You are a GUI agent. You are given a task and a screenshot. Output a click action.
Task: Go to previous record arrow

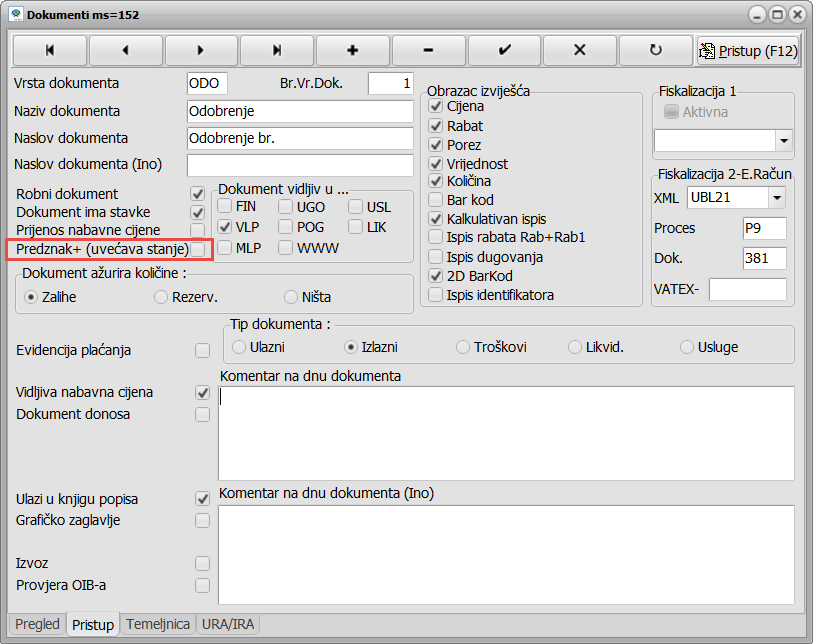coord(125,49)
